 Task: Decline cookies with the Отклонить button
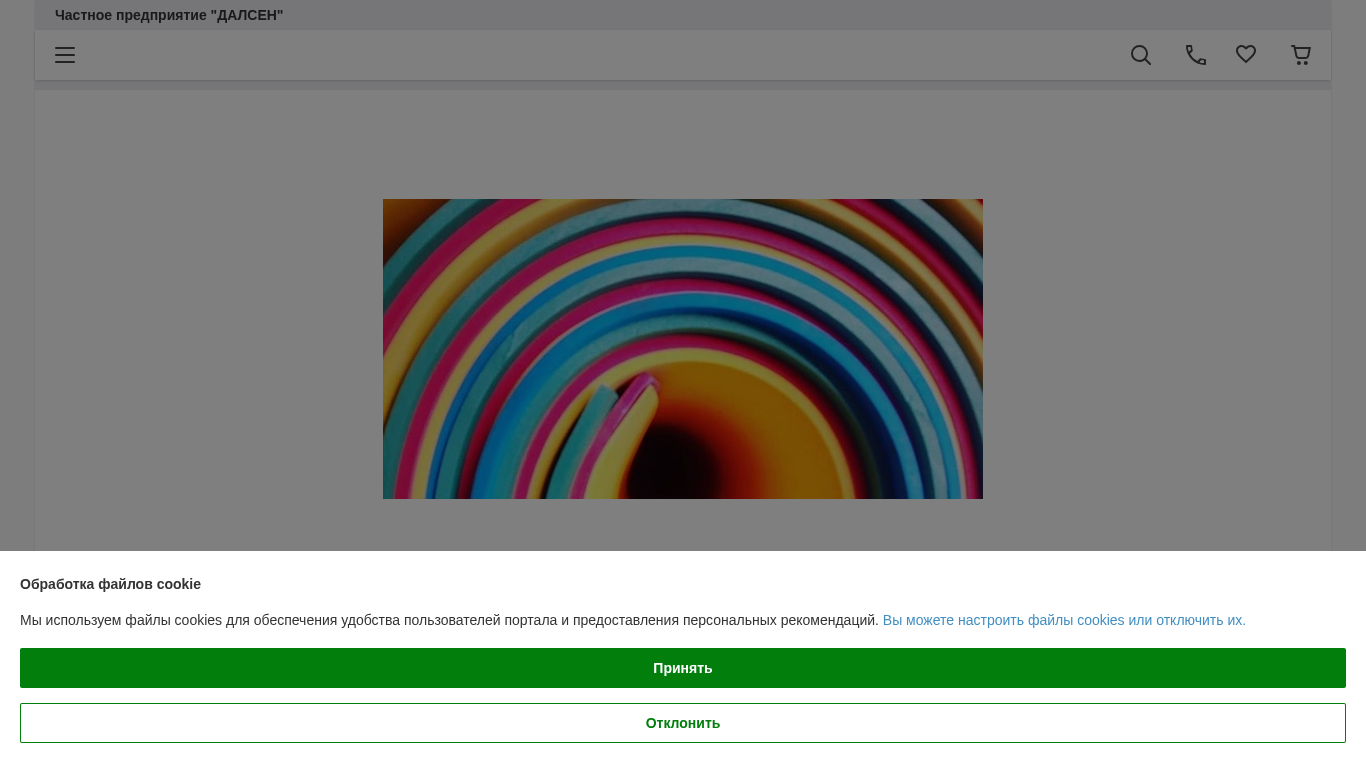click(683, 723)
